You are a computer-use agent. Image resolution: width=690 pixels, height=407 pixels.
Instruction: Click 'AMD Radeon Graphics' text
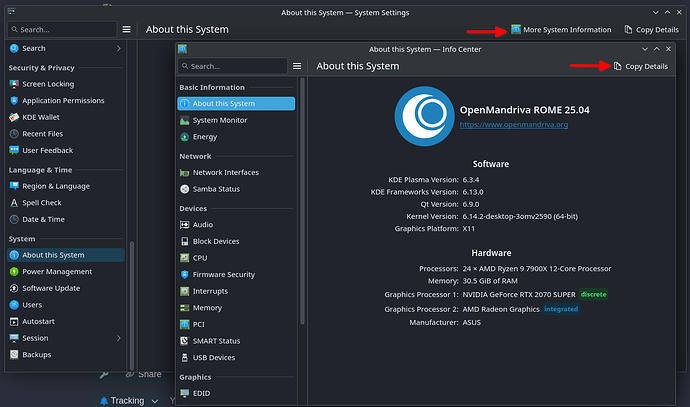[501, 309]
